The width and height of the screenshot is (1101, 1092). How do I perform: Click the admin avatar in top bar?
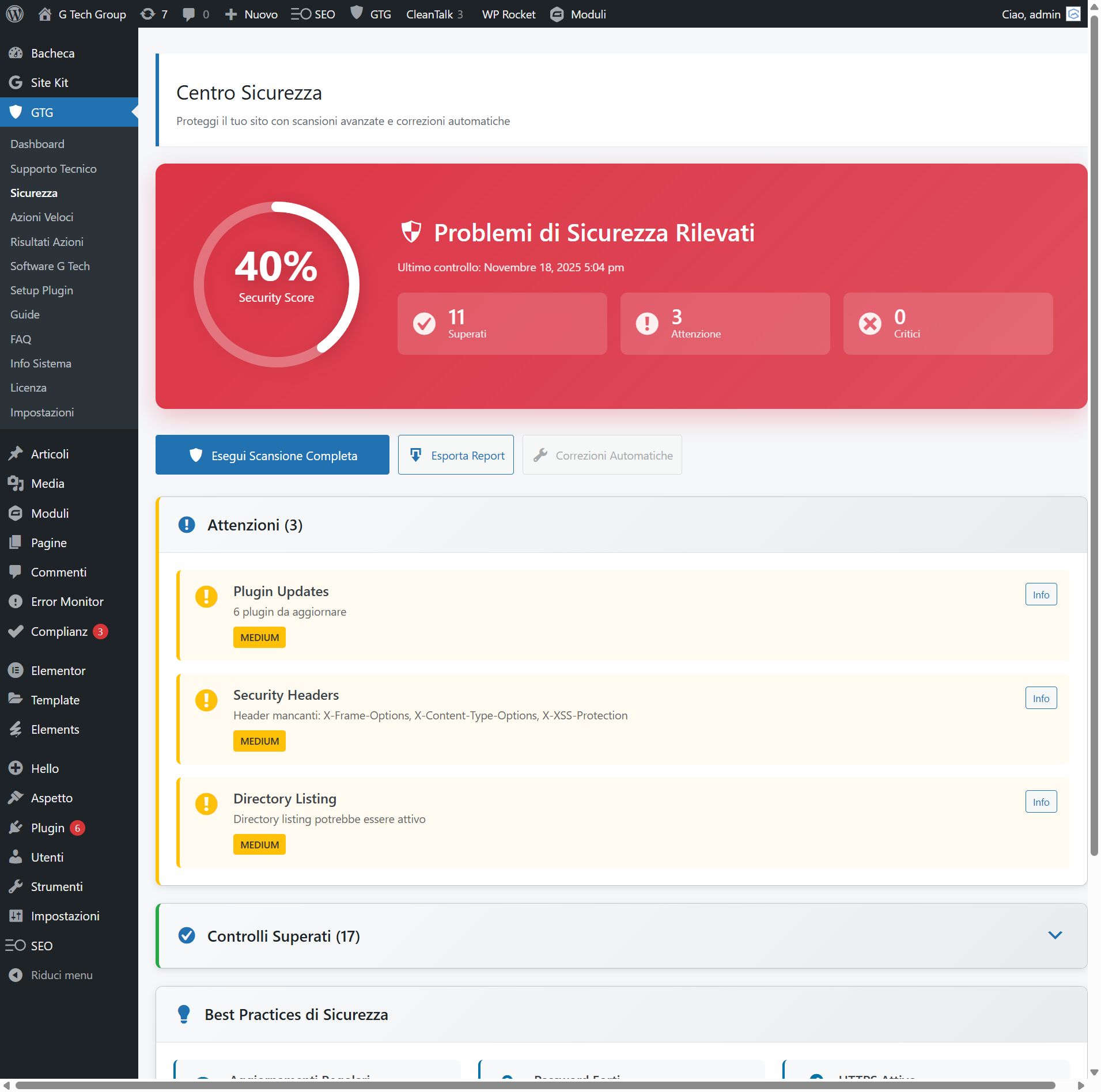click(x=1073, y=14)
